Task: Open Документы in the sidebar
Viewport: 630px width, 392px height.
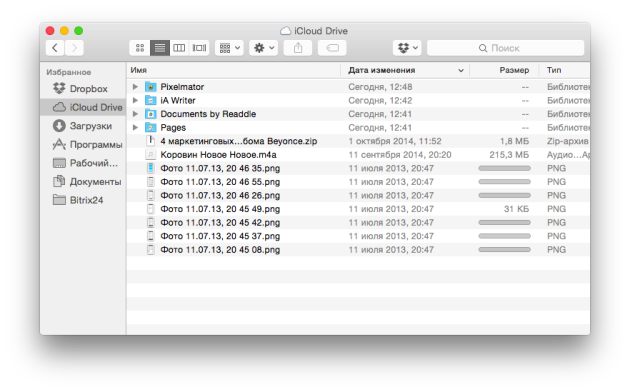Action: tap(83, 182)
